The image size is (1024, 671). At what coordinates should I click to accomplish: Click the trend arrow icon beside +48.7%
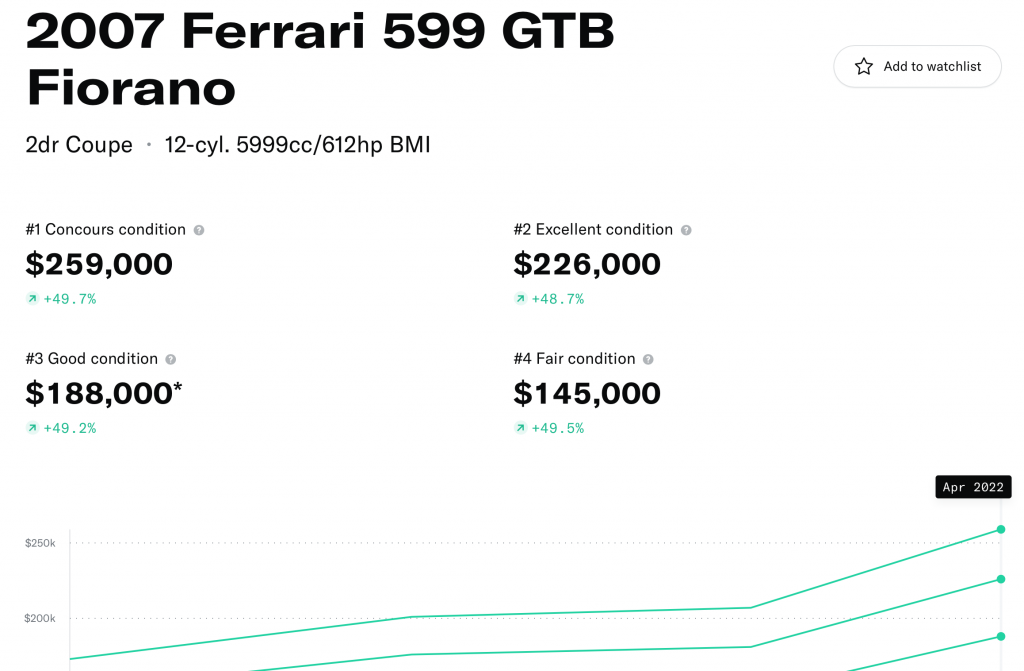[x=520, y=299]
